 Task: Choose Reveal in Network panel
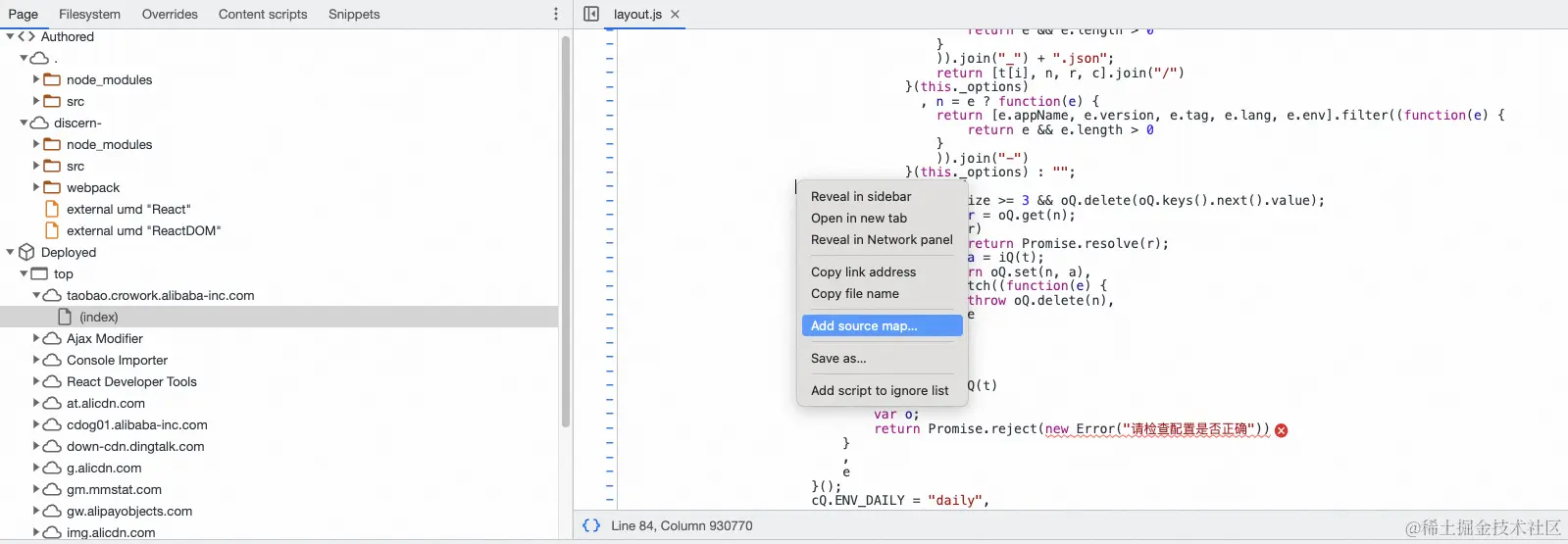click(x=882, y=239)
